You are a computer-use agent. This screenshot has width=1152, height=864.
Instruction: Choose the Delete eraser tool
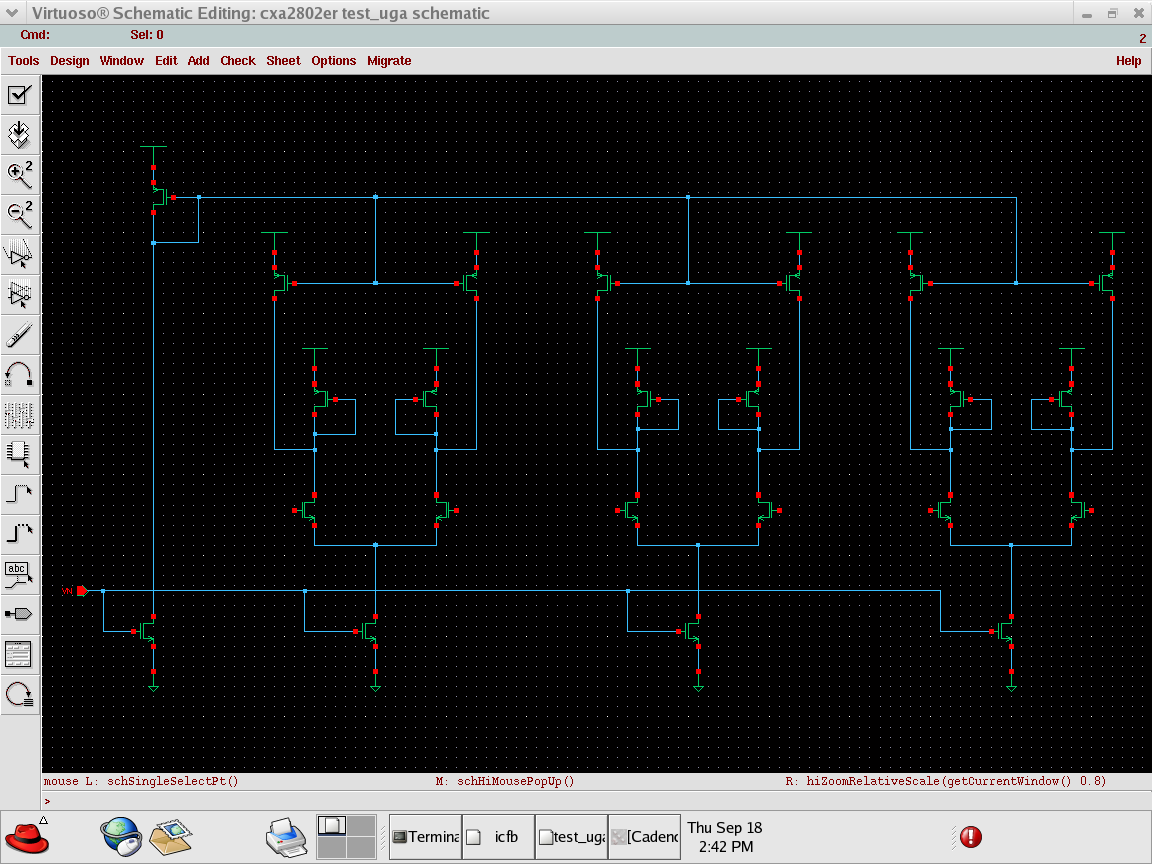[x=20, y=334]
